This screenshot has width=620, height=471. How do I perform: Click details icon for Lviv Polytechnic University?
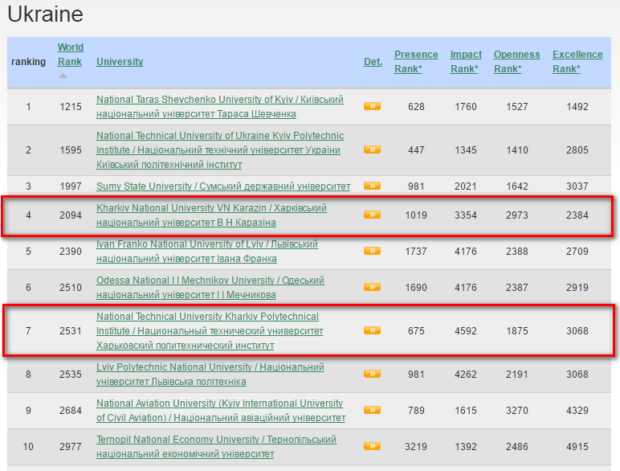coord(372,374)
